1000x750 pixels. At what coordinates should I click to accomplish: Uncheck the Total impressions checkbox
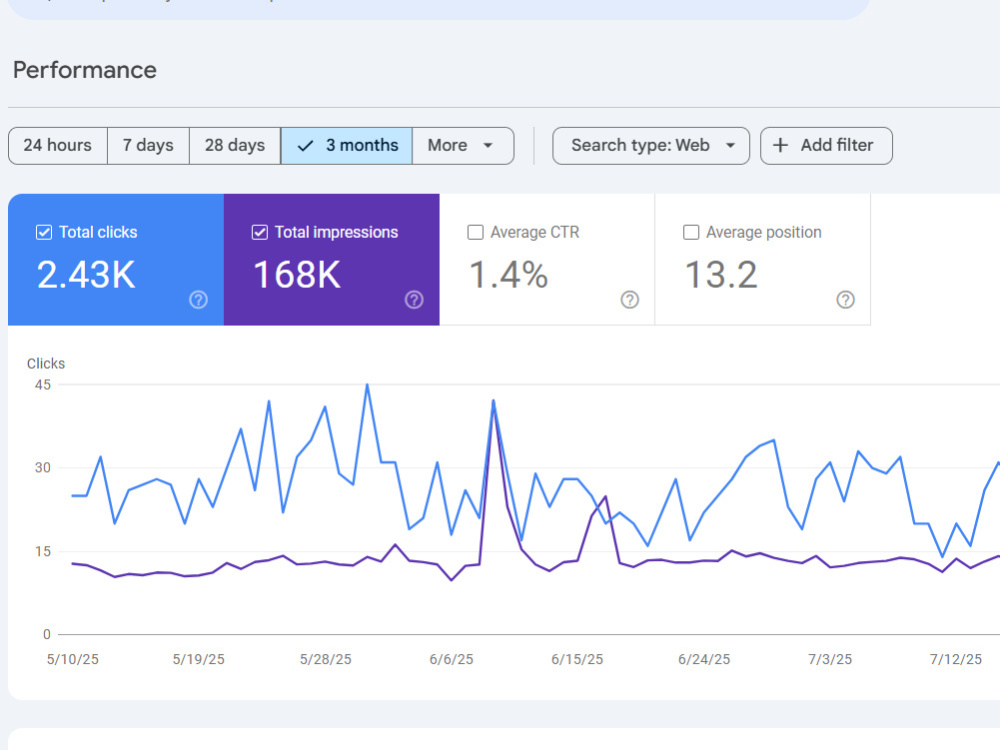260,232
